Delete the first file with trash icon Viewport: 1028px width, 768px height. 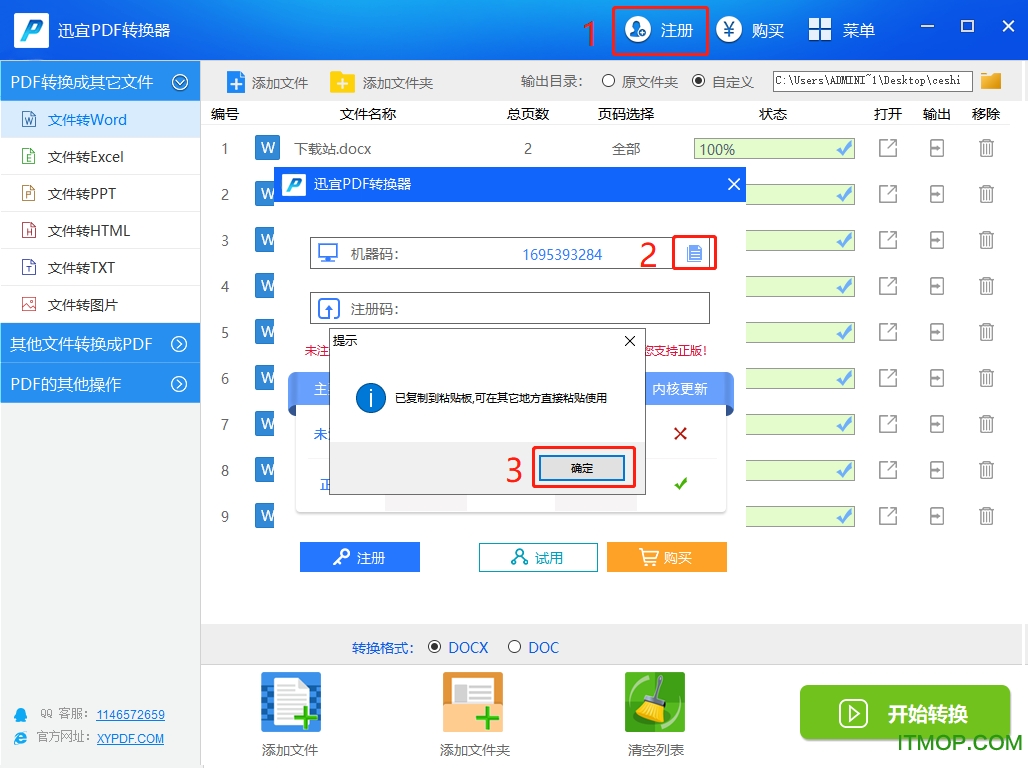click(986, 147)
